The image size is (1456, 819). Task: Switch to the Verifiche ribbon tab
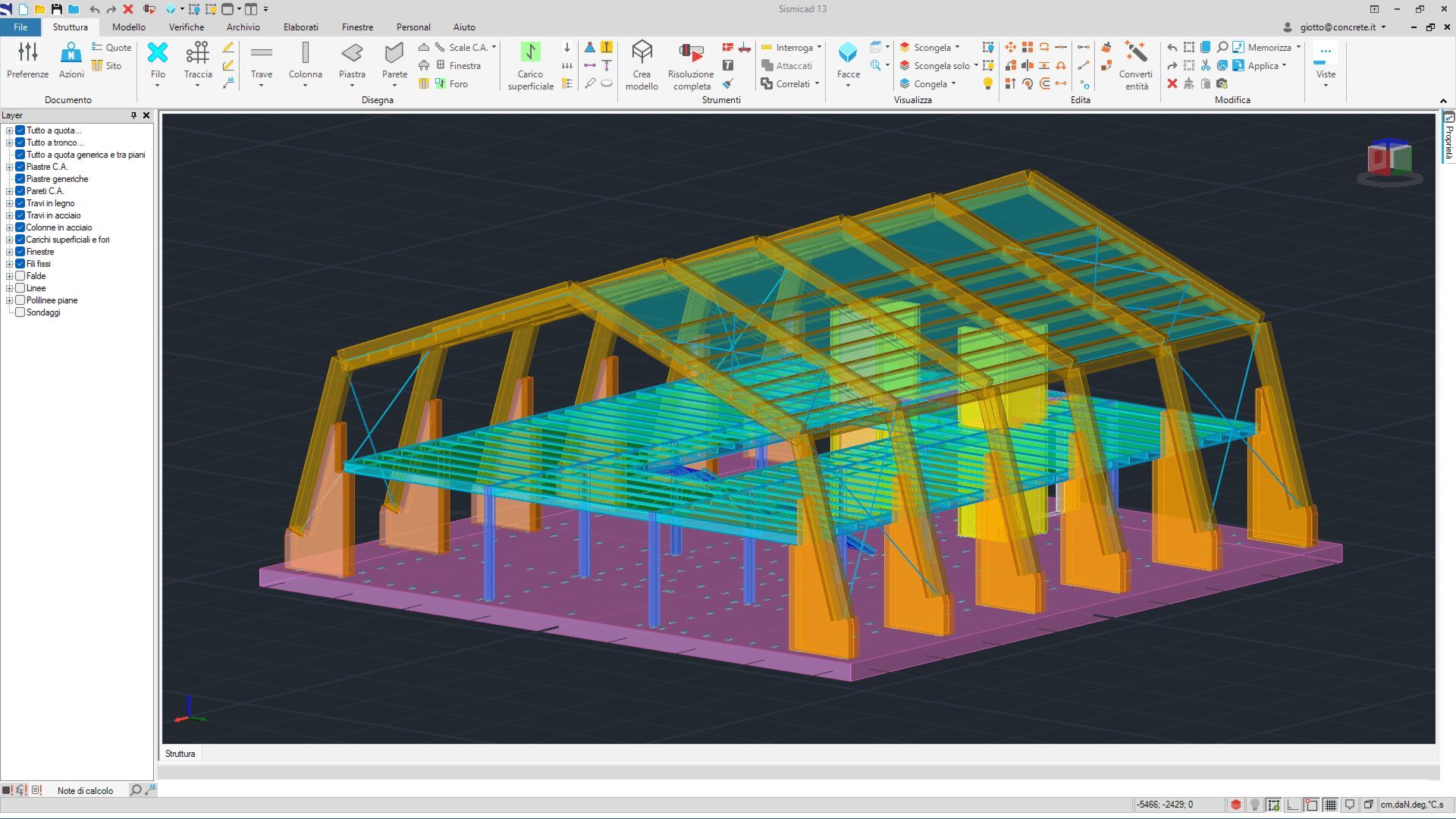(x=187, y=27)
